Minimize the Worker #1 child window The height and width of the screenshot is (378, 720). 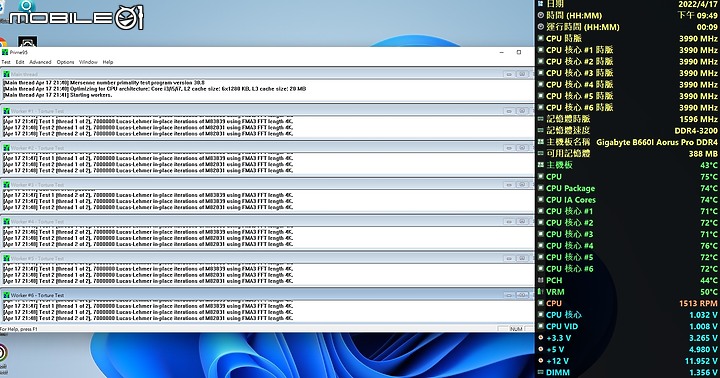point(509,111)
